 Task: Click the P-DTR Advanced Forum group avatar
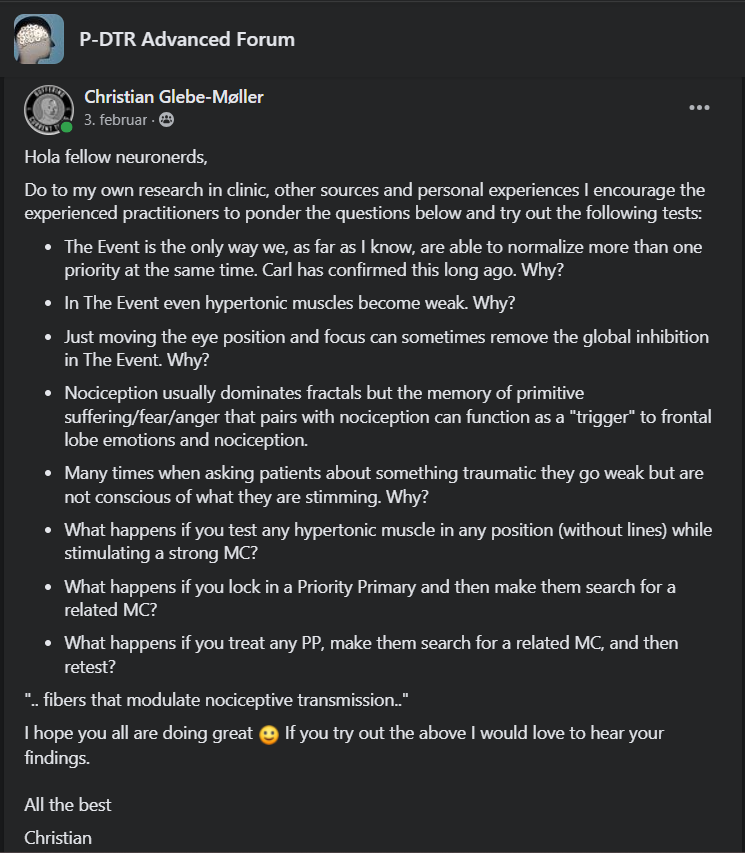[39, 40]
